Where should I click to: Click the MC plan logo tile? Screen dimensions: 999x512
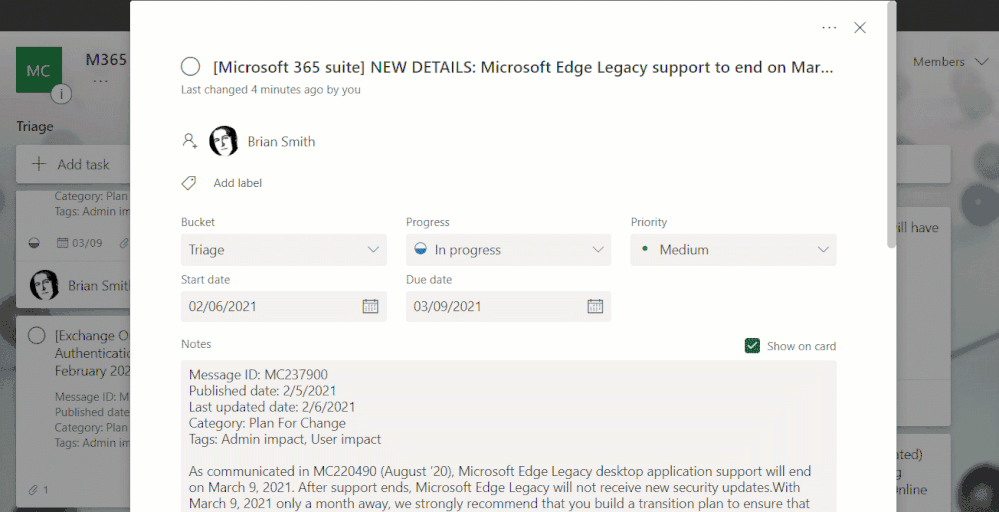tap(39, 70)
